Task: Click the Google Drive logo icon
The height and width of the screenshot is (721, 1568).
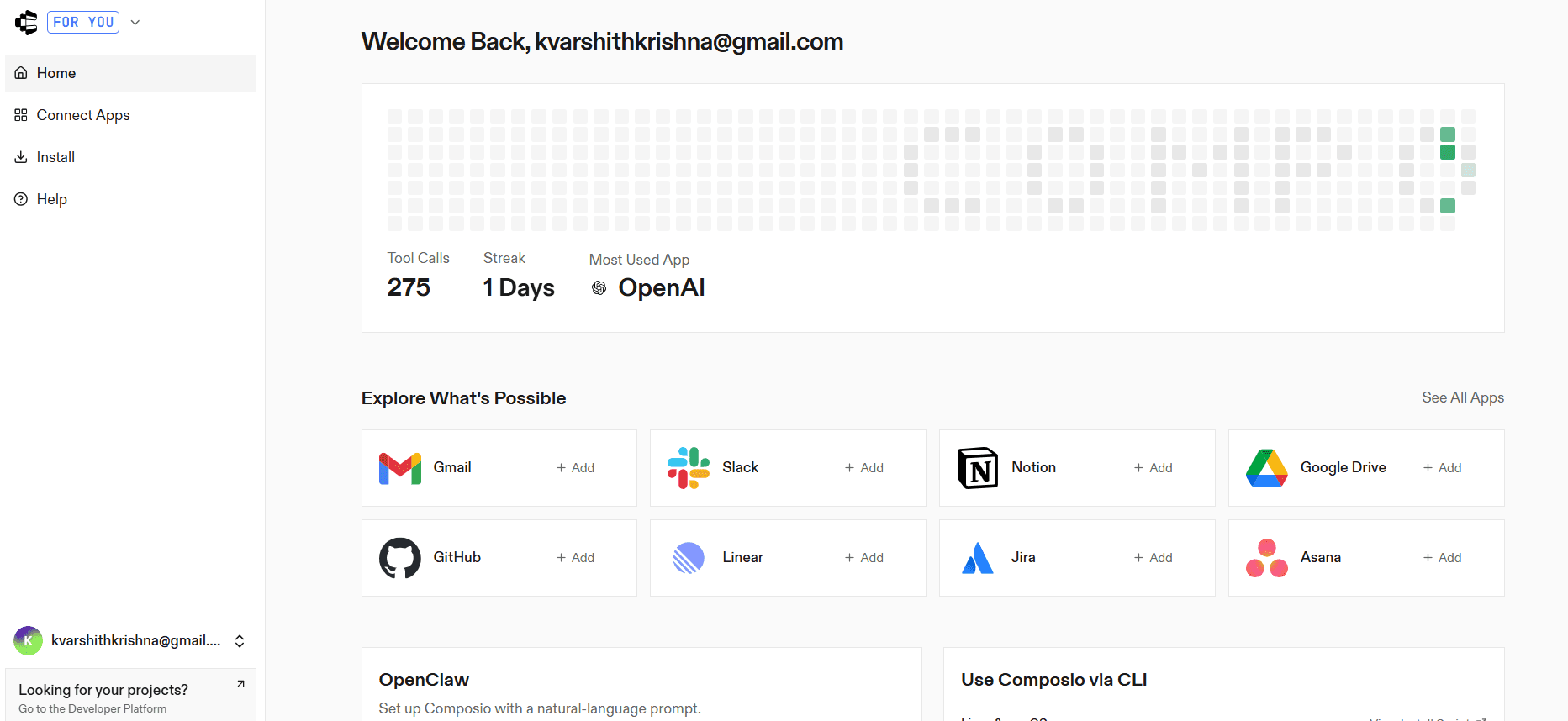Action: [1267, 468]
